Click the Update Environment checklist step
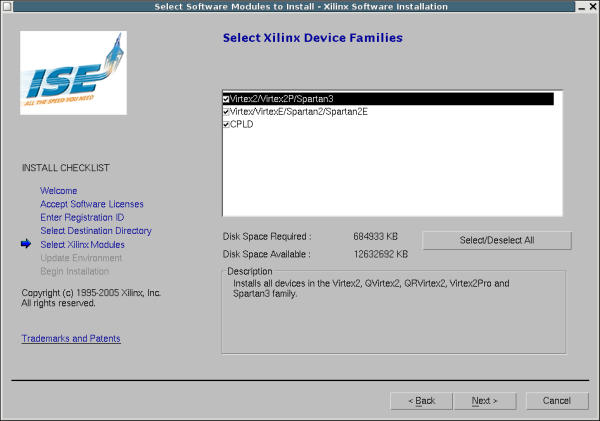Viewport: 600px width, 421px height. click(81, 258)
